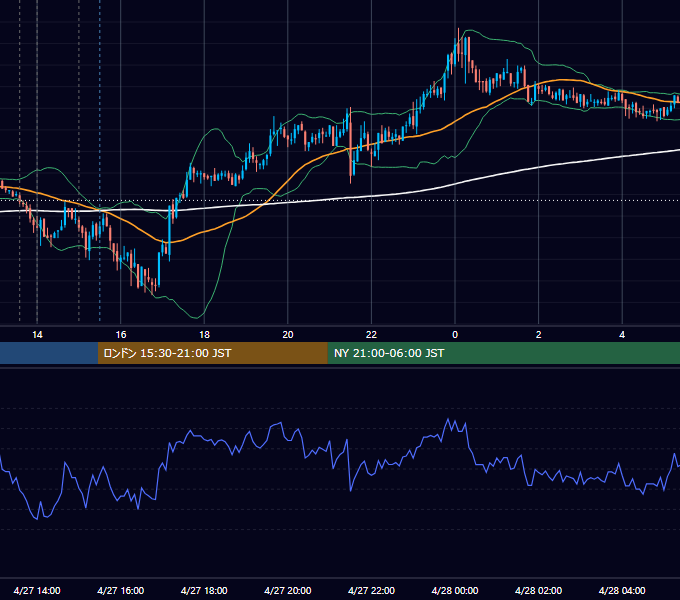The height and width of the screenshot is (600, 680).
Task: Click the 0 hour axis label
Action: click(455, 335)
